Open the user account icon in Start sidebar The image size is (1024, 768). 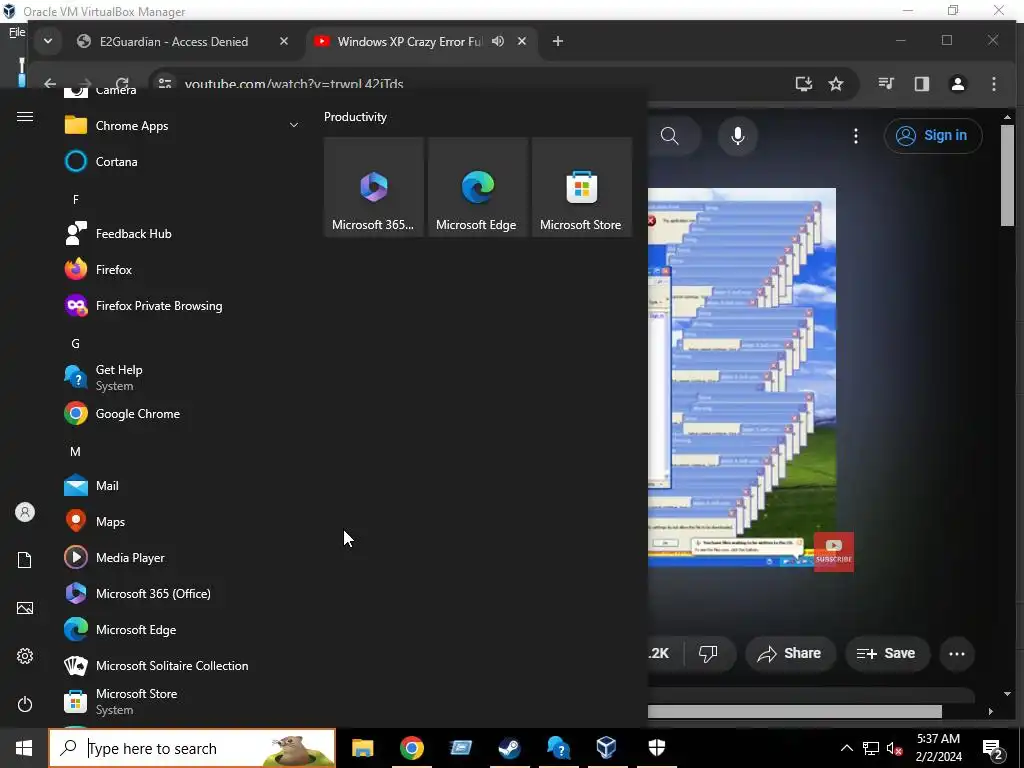[25, 512]
